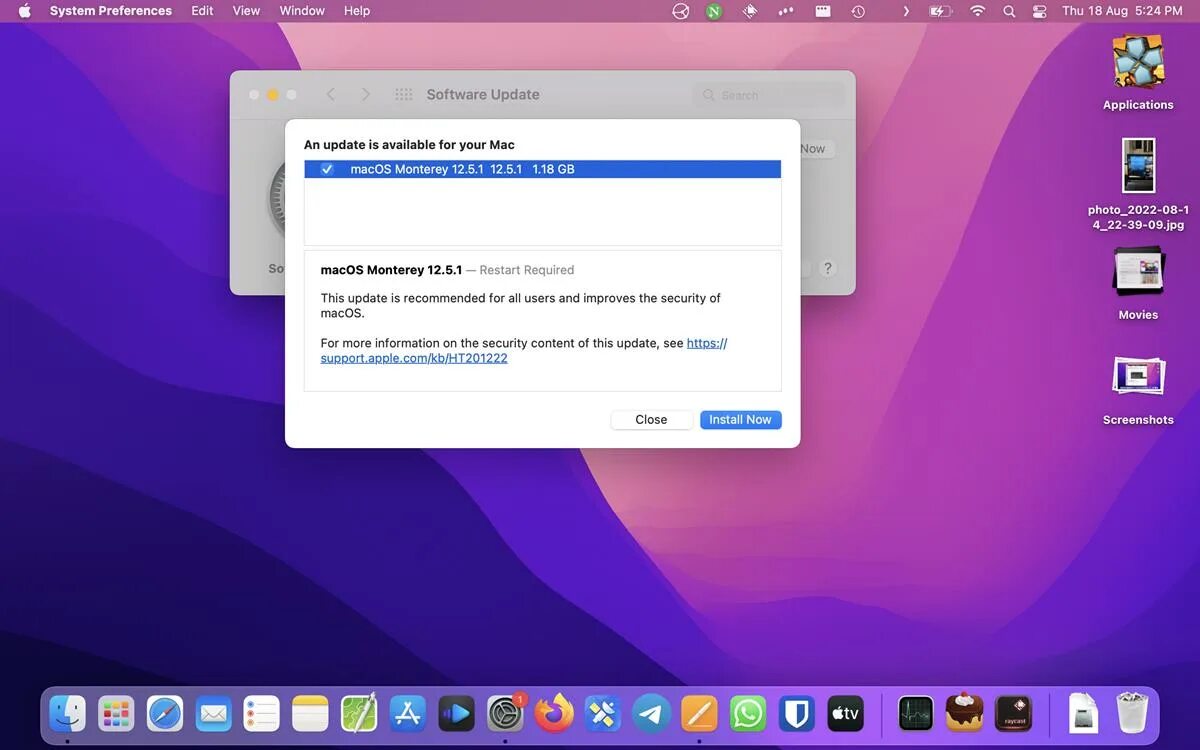Image resolution: width=1200 pixels, height=750 pixels.
Task: Open Pages from the dock
Action: 699,713
